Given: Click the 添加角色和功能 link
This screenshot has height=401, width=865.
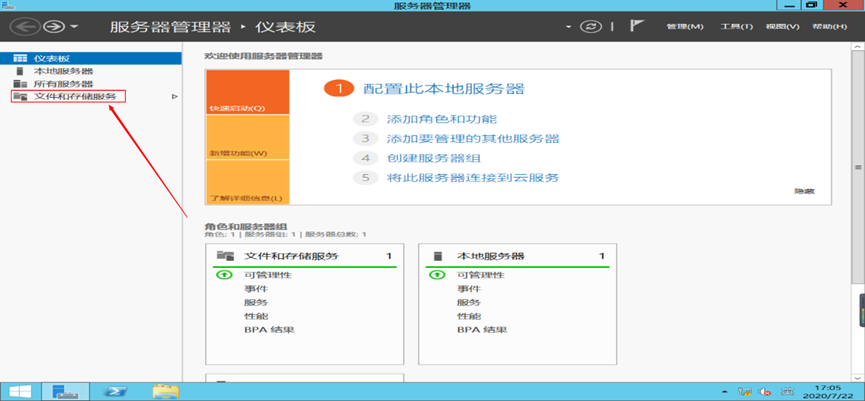Looking at the screenshot, I should point(442,119).
